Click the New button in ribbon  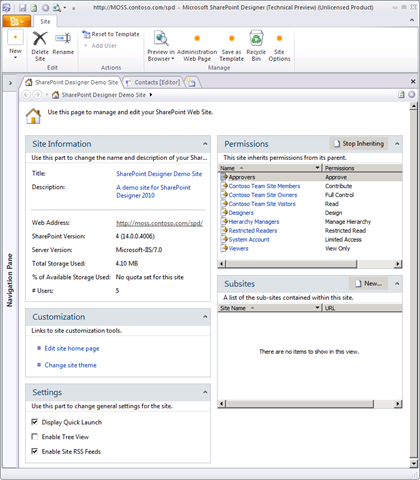15,44
